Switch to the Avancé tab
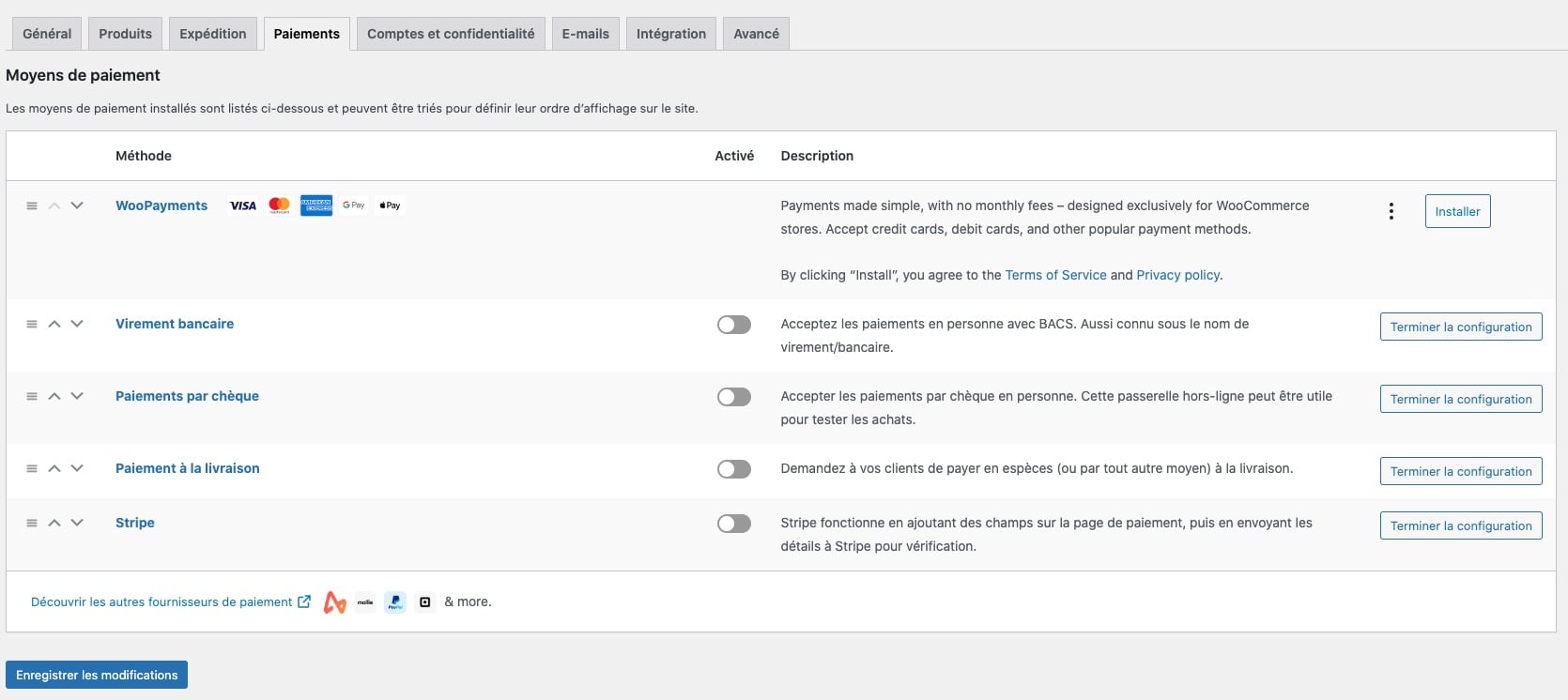This screenshot has width=1568, height=700. [757, 34]
